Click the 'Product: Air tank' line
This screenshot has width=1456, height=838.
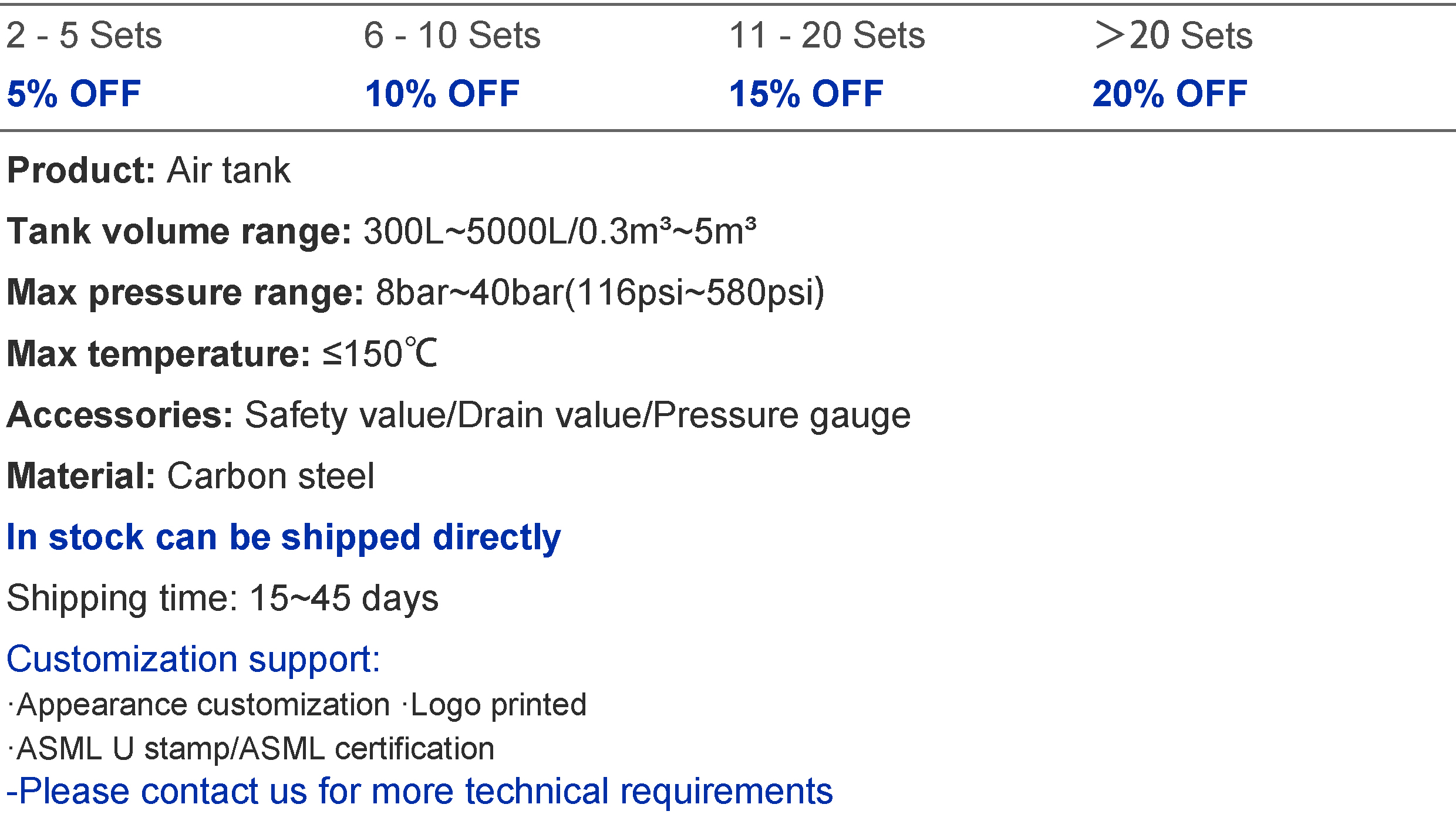tap(149, 171)
